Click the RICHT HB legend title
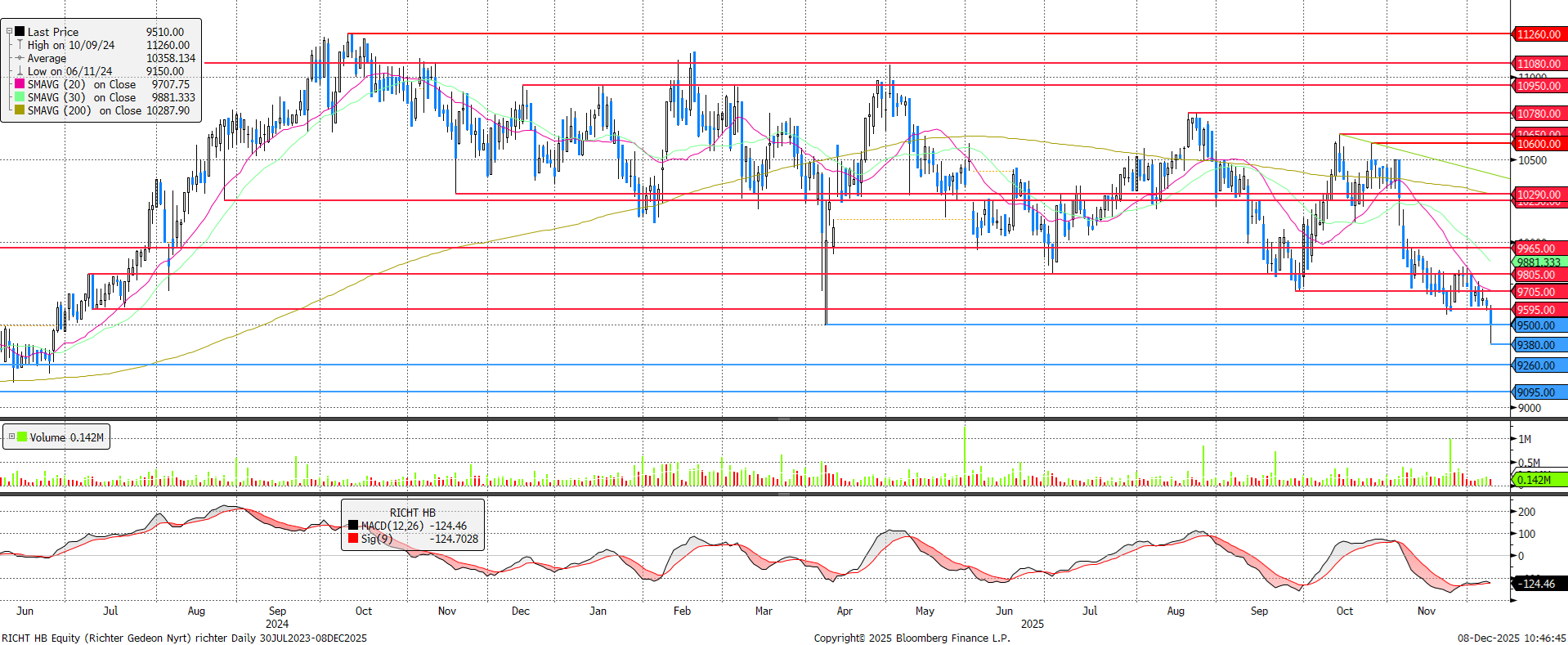 pyautogui.click(x=412, y=513)
